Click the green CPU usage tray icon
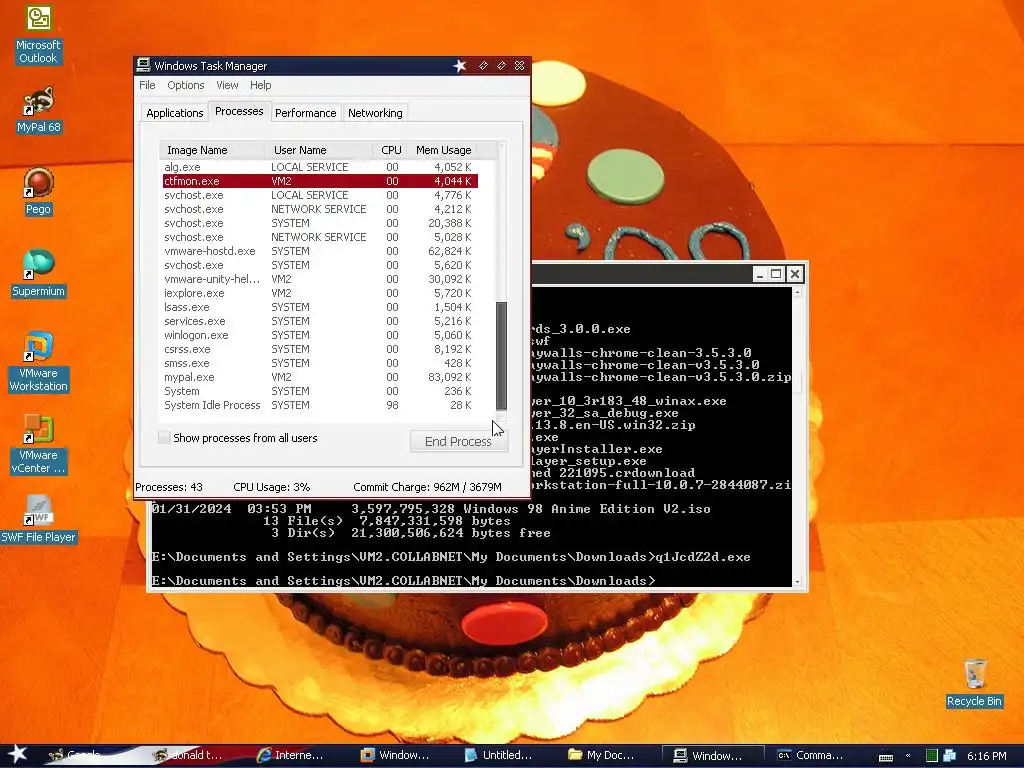The image size is (1024, 768). (x=931, y=756)
